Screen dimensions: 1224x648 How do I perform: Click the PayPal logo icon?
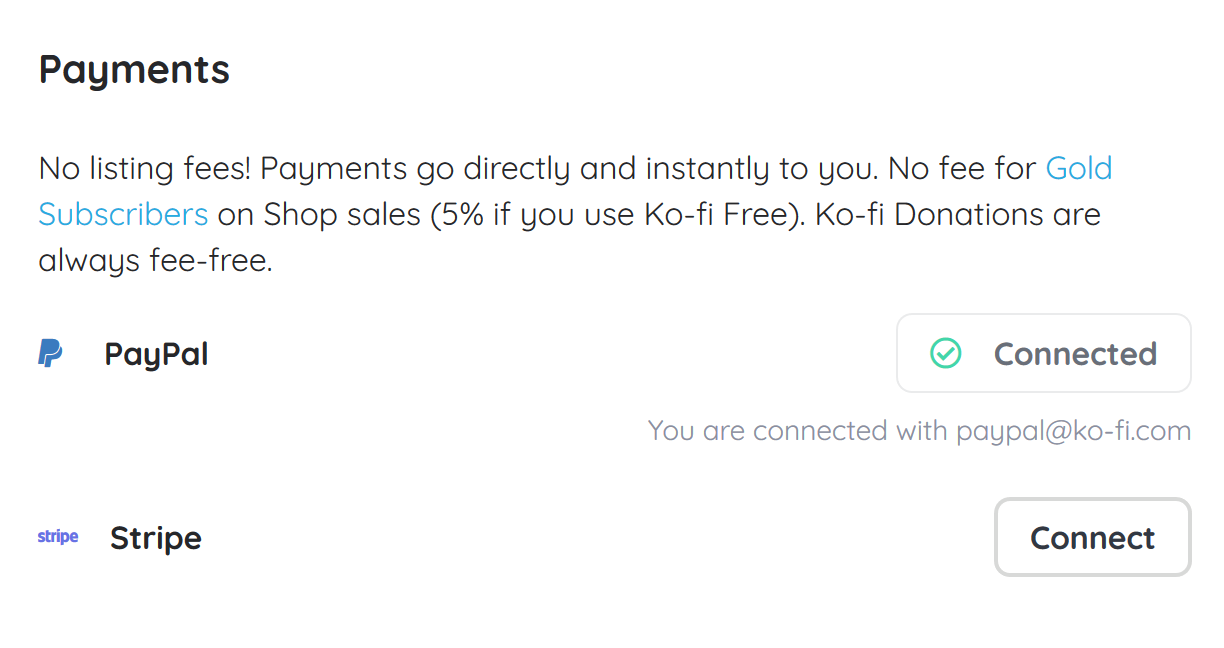[50, 353]
